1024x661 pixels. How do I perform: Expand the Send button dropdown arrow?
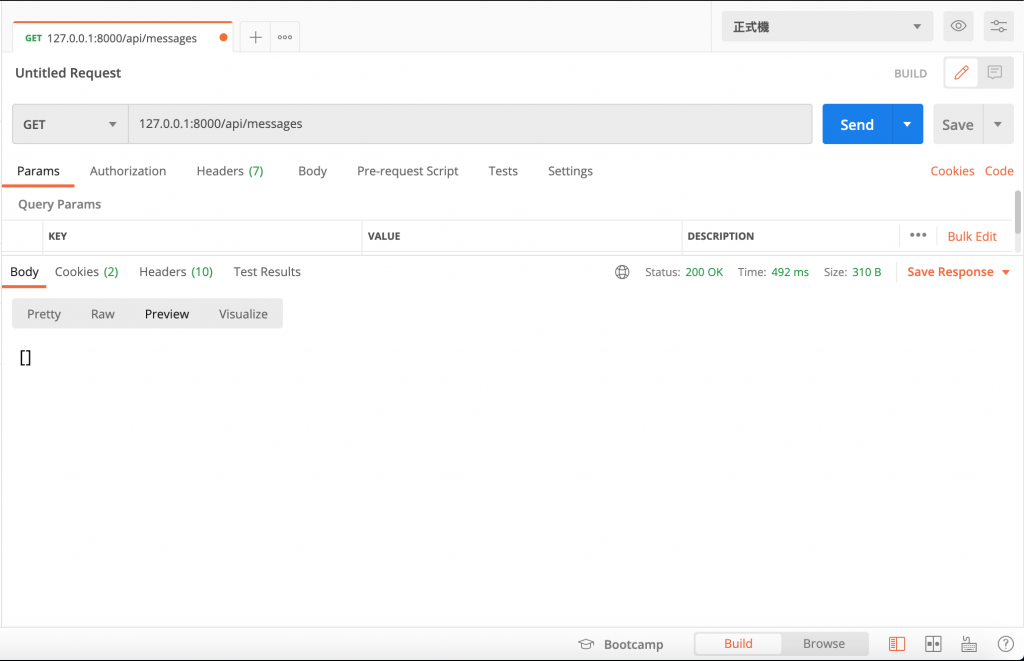(907, 124)
